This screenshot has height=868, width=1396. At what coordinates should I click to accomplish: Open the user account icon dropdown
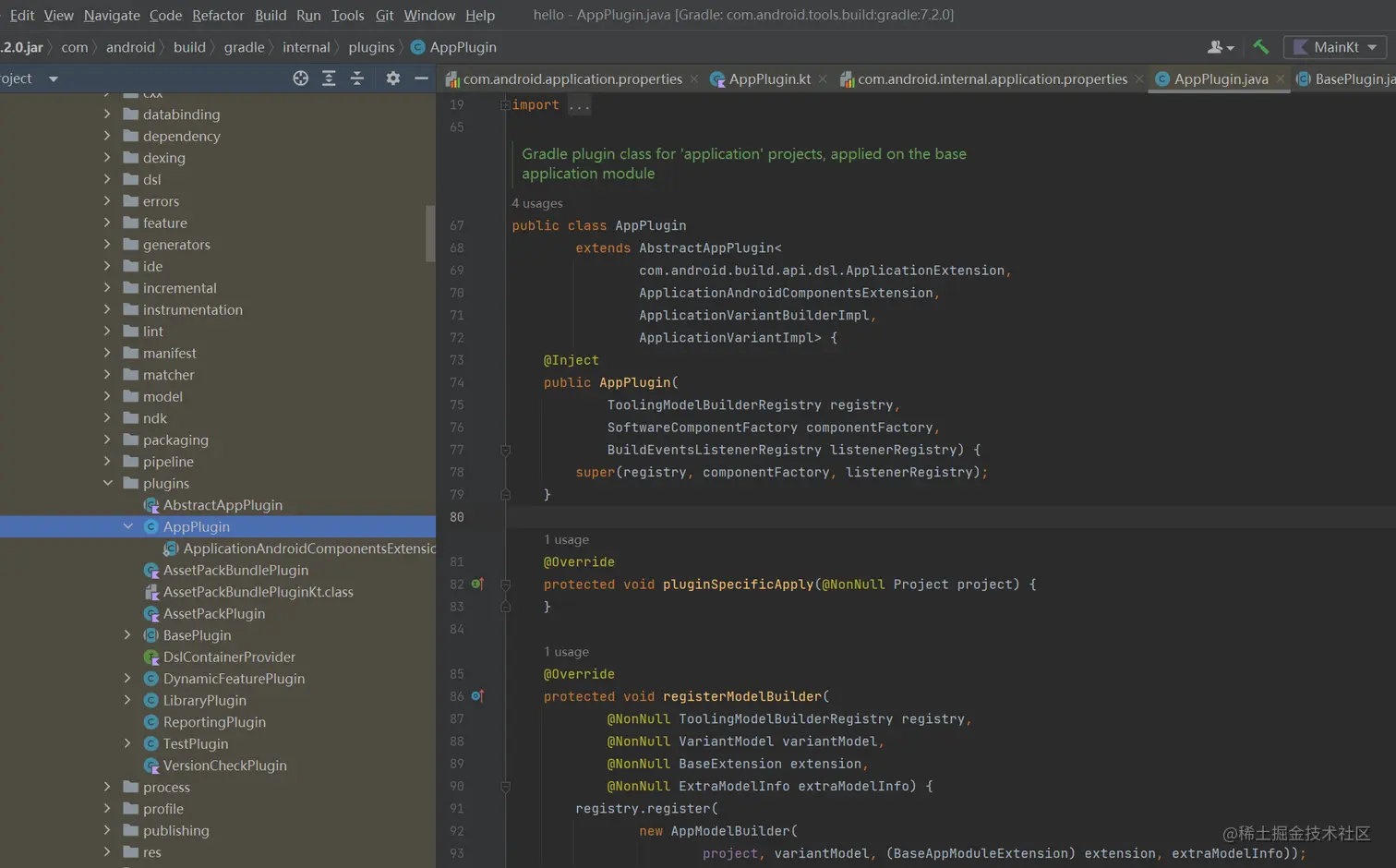tap(1221, 47)
